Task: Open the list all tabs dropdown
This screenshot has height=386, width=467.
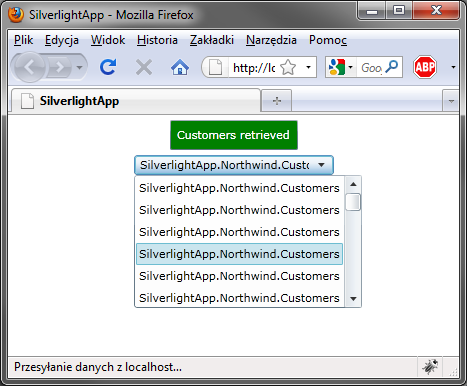Action: (451, 101)
